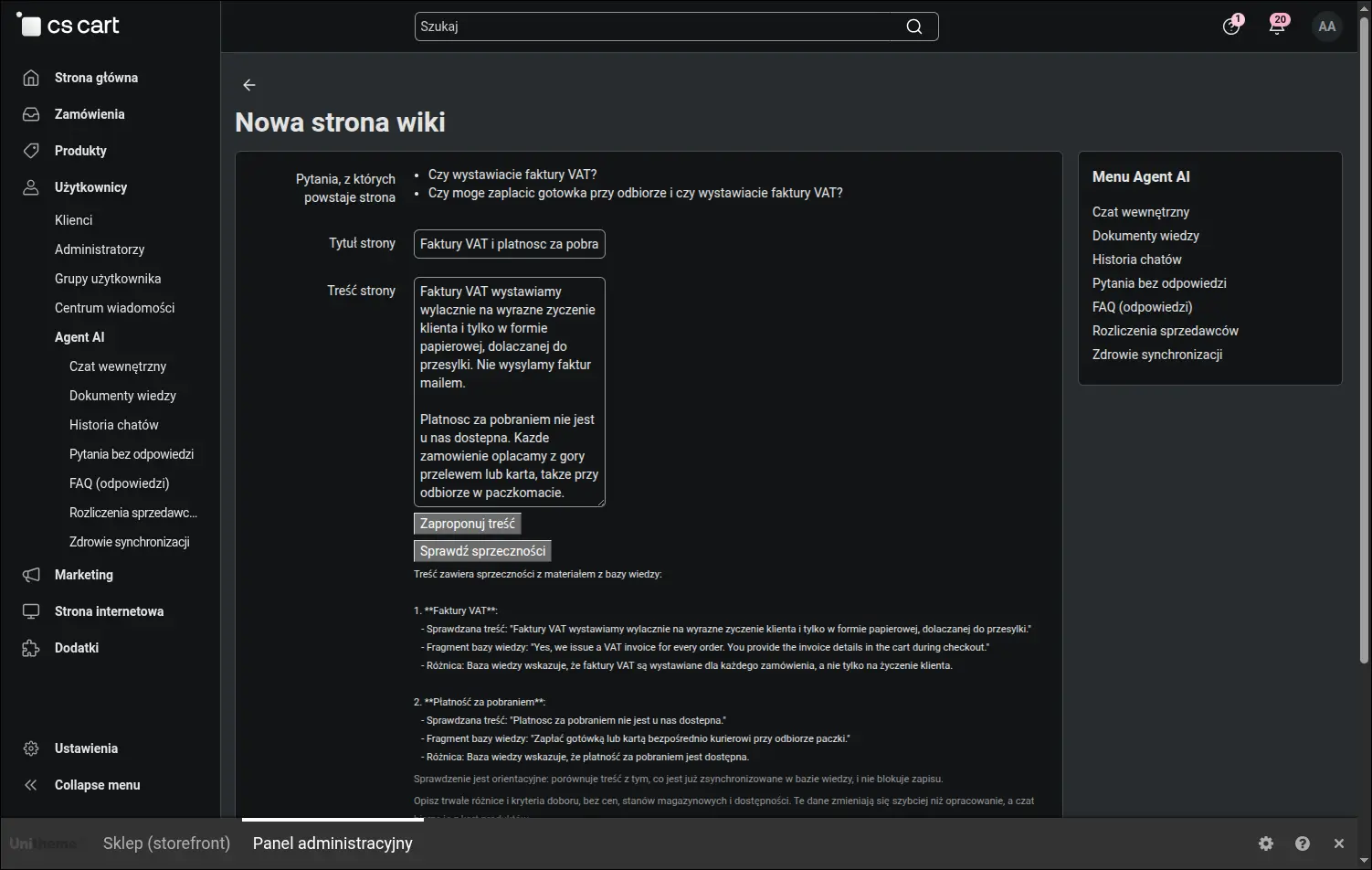Click the Tytuł strony input field
The height and width of the screenshot is (870, 1372).
[x=510, y=244]
